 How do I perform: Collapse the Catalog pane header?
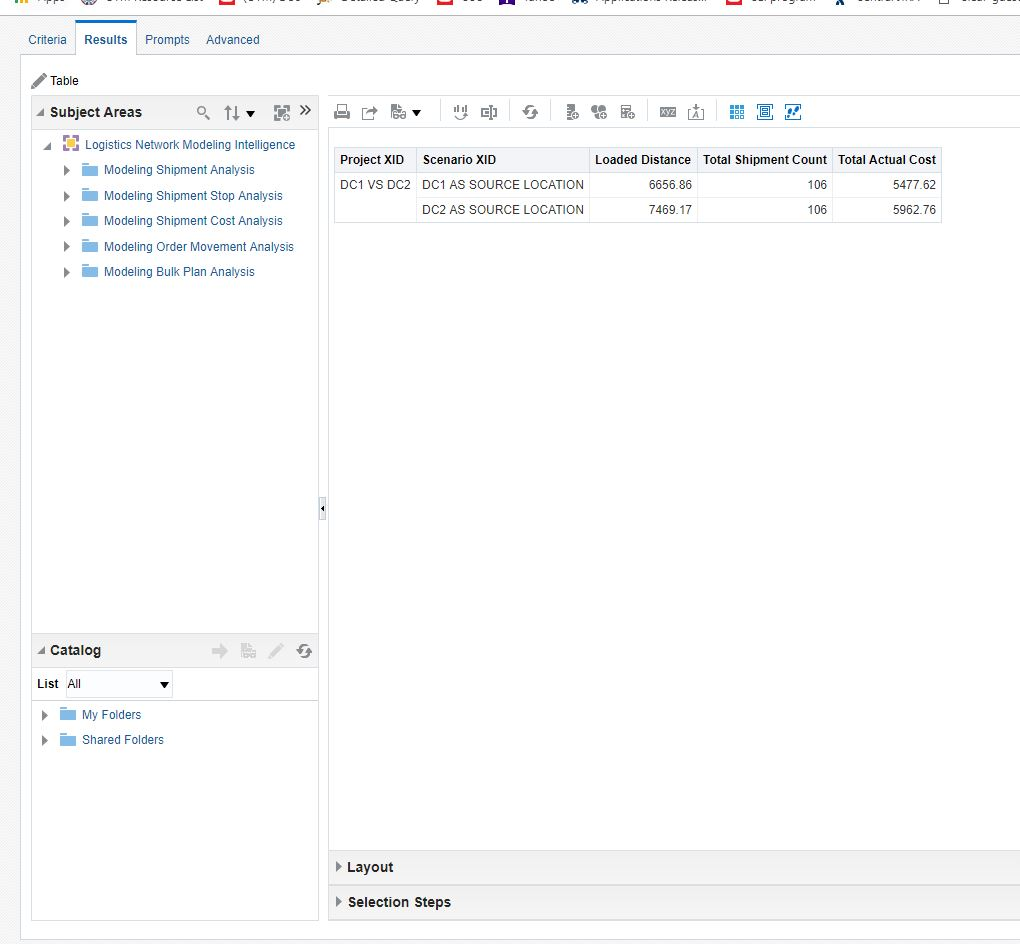[x=41, y=651]
